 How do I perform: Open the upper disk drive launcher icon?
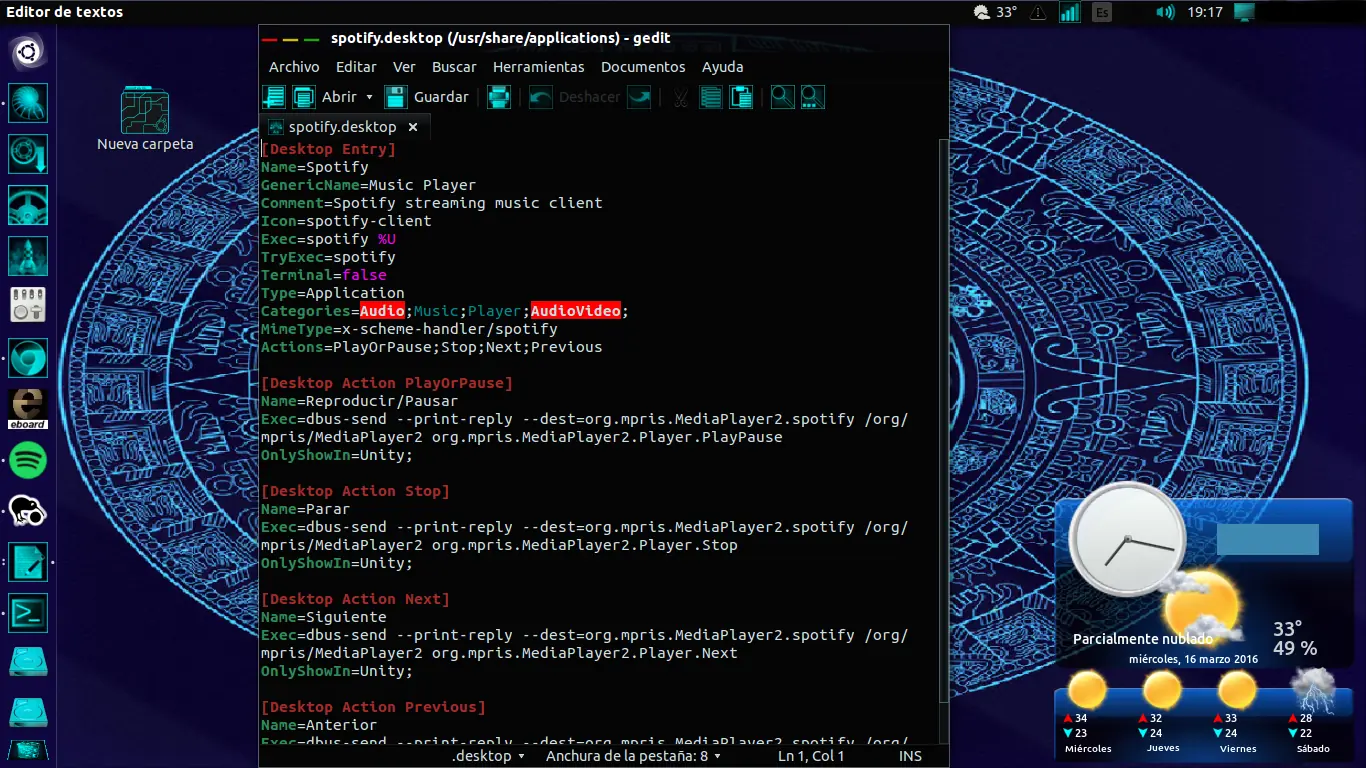28,663
